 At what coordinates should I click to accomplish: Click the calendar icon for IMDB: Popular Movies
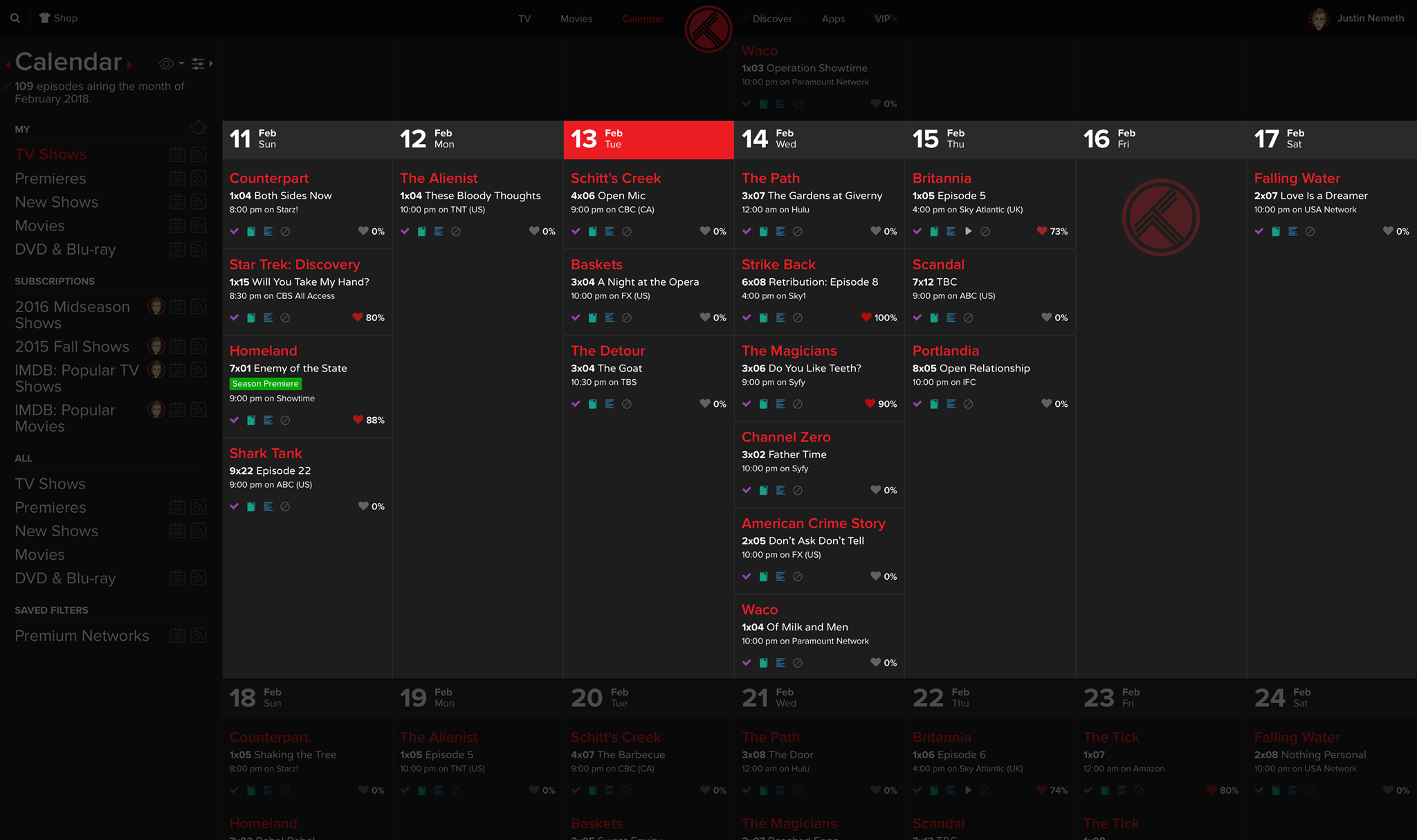pyautogui.click(x=177, y=410)
